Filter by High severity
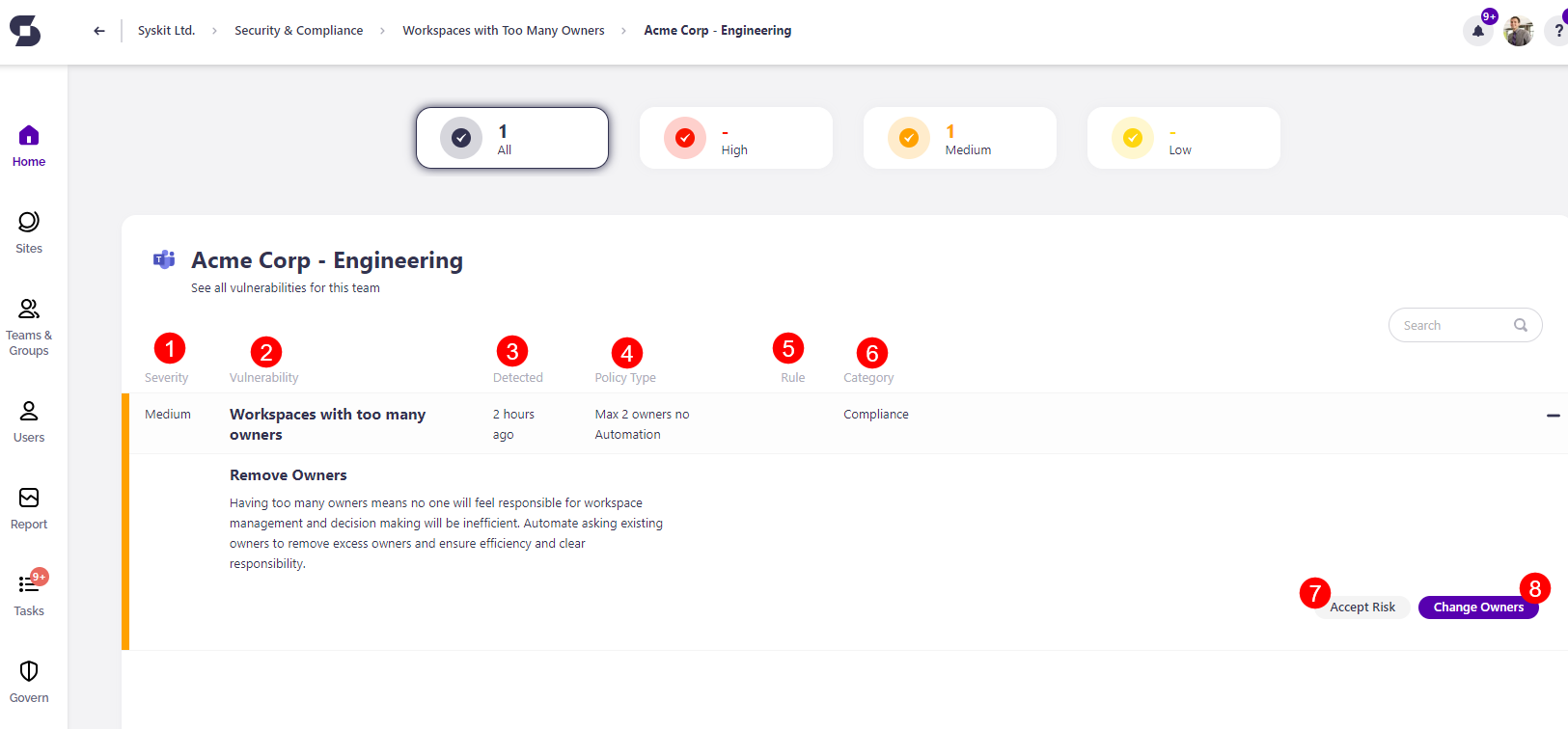 [x=735, y=138]
